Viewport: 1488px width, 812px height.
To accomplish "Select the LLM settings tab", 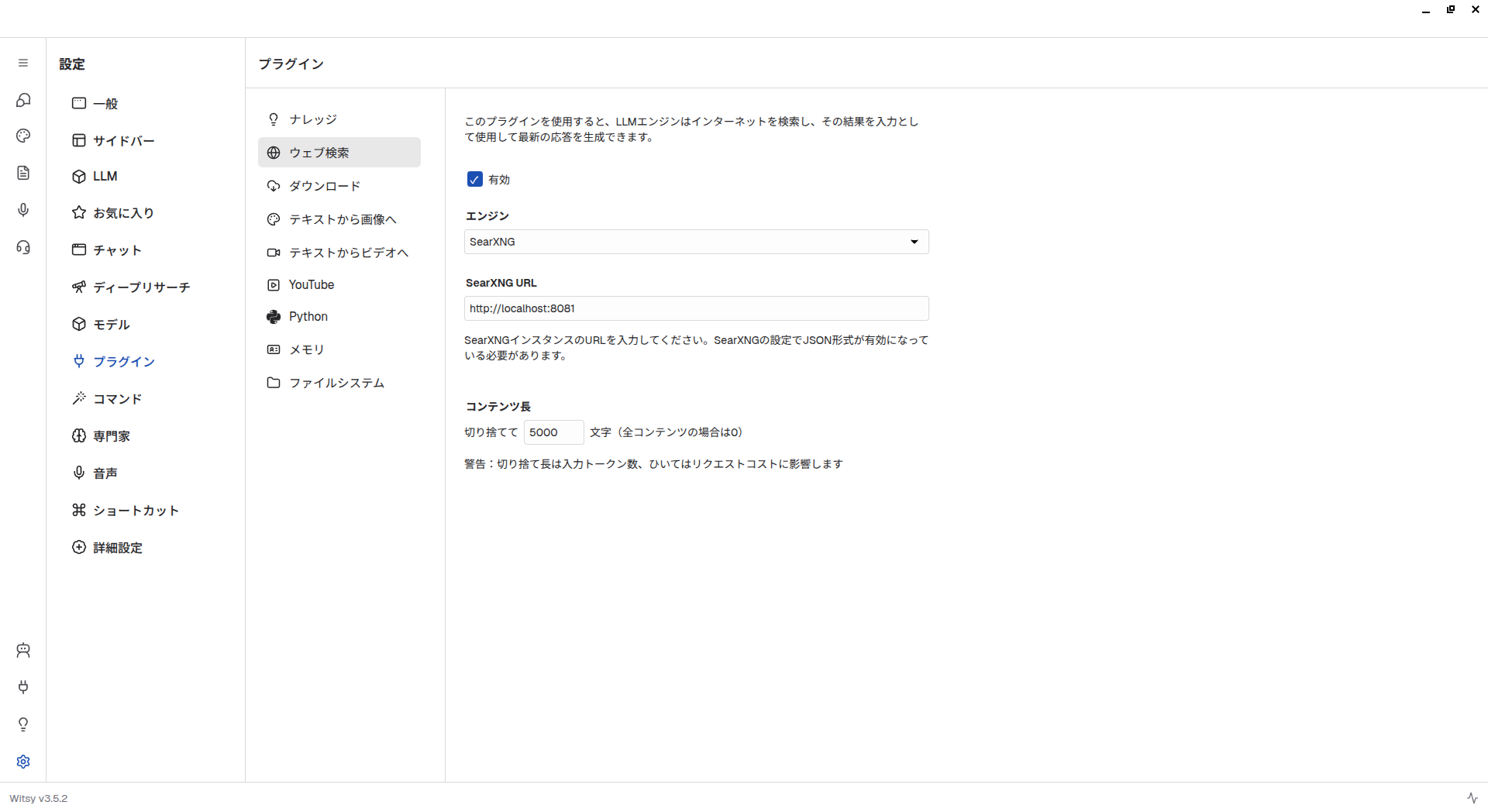I will 105,177.
